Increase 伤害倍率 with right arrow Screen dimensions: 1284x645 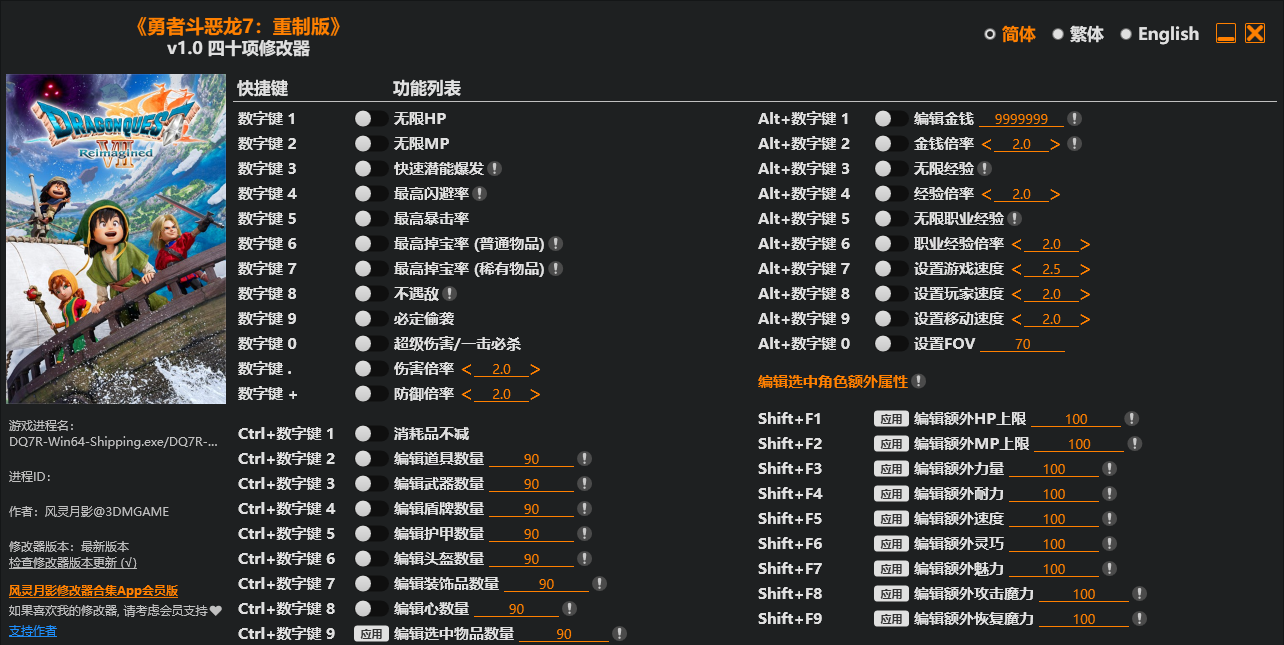tap(535, 369)
